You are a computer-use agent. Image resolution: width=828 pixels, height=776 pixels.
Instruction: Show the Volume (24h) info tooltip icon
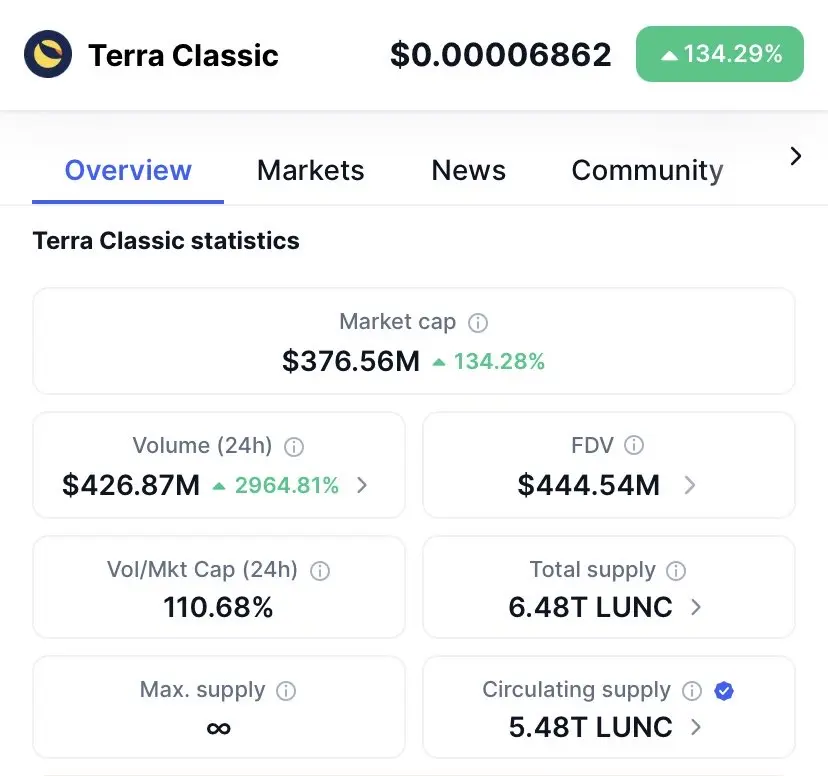(294, 447)
